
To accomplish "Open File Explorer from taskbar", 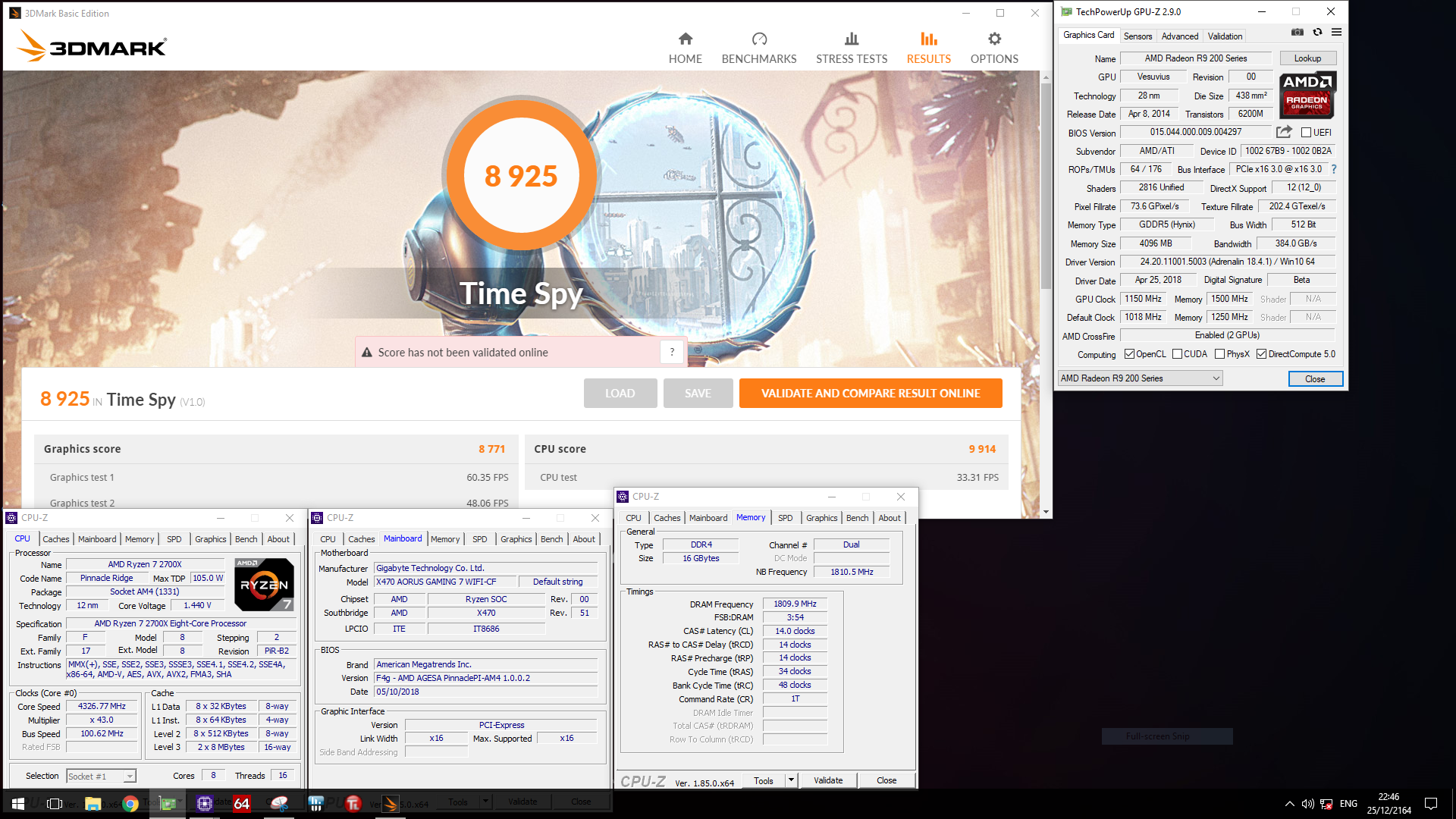I will 93,804.
